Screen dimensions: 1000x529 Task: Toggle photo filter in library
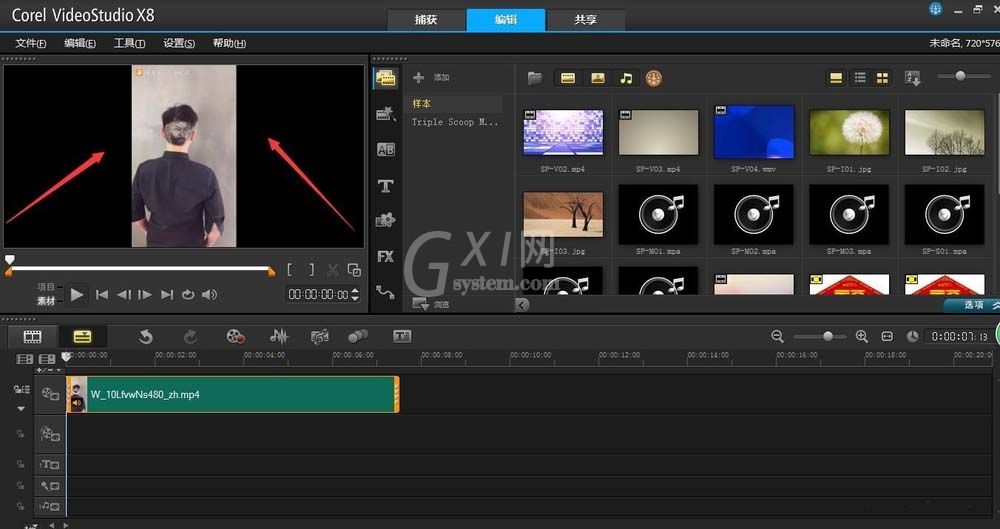pyautogui.click(x=598, y=78)
